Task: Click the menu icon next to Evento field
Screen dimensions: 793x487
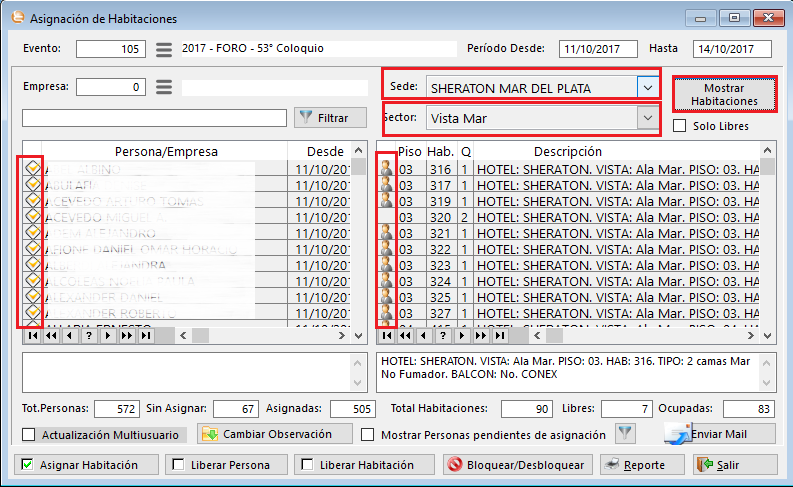Action: pos(165,49)
